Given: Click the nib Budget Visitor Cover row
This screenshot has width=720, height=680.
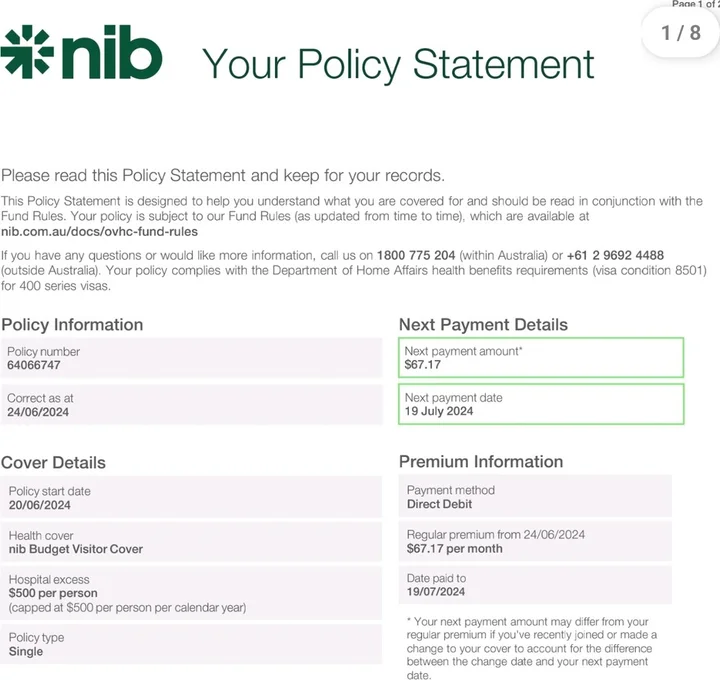Looking at the screenshot, I should click(191, 542).
